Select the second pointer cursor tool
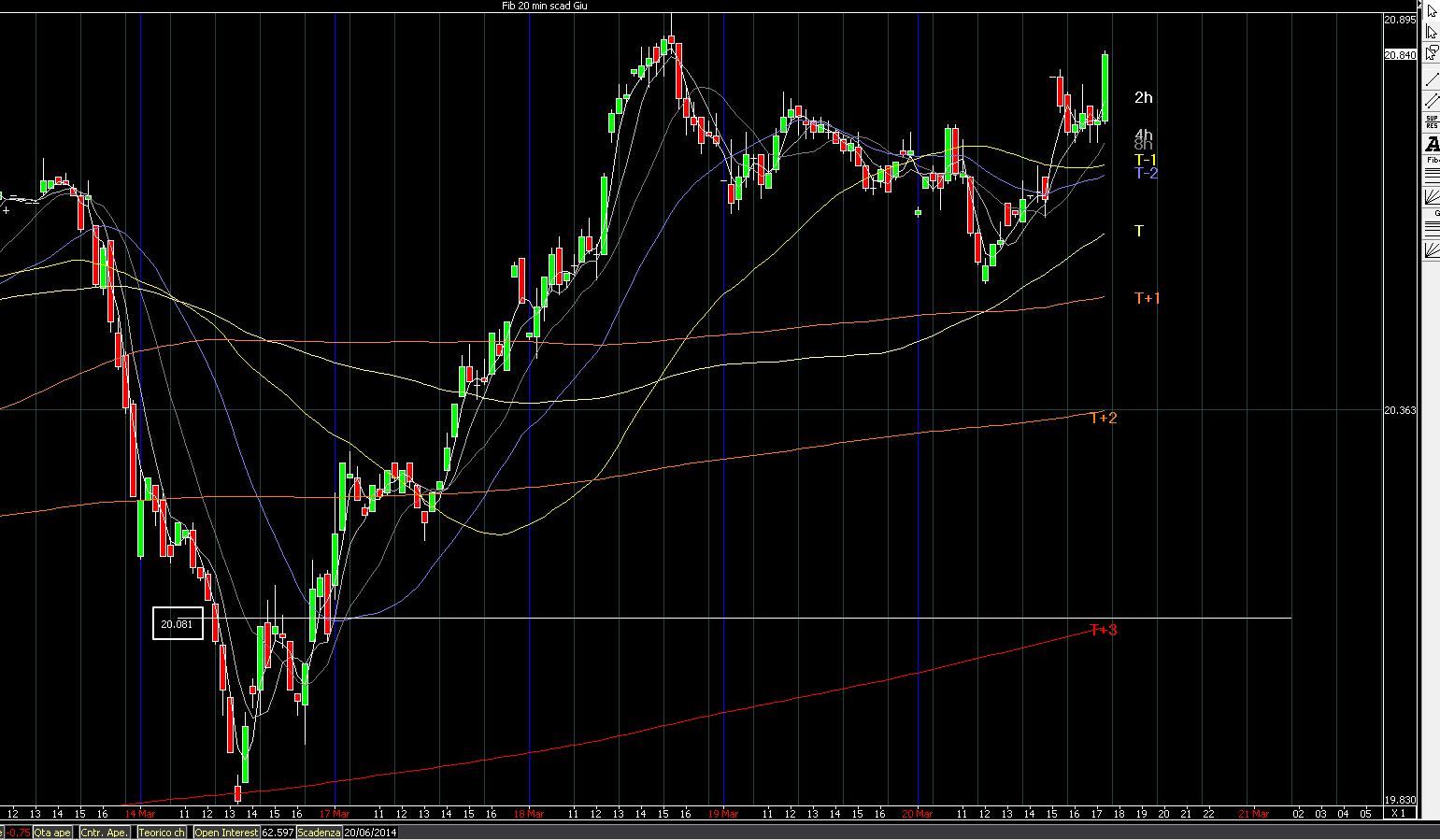Viewport: 1440px width, 840px height. tap(1432, 32)
